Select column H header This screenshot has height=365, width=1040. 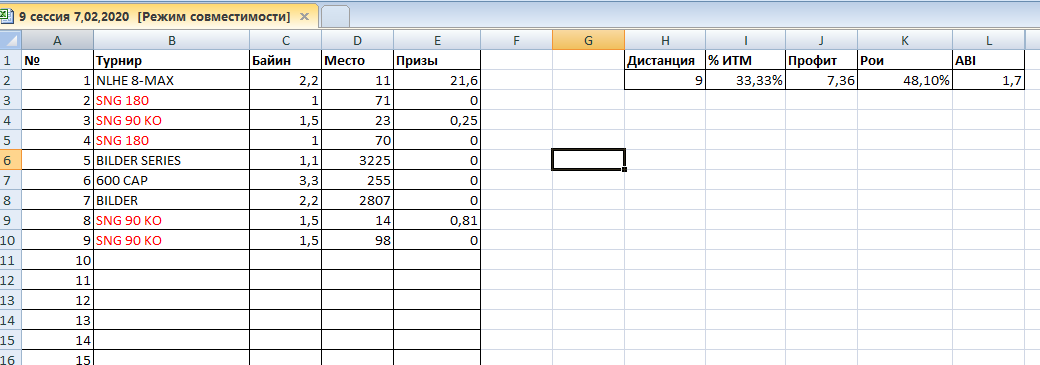pyautogui.click(x=665, y=41)
